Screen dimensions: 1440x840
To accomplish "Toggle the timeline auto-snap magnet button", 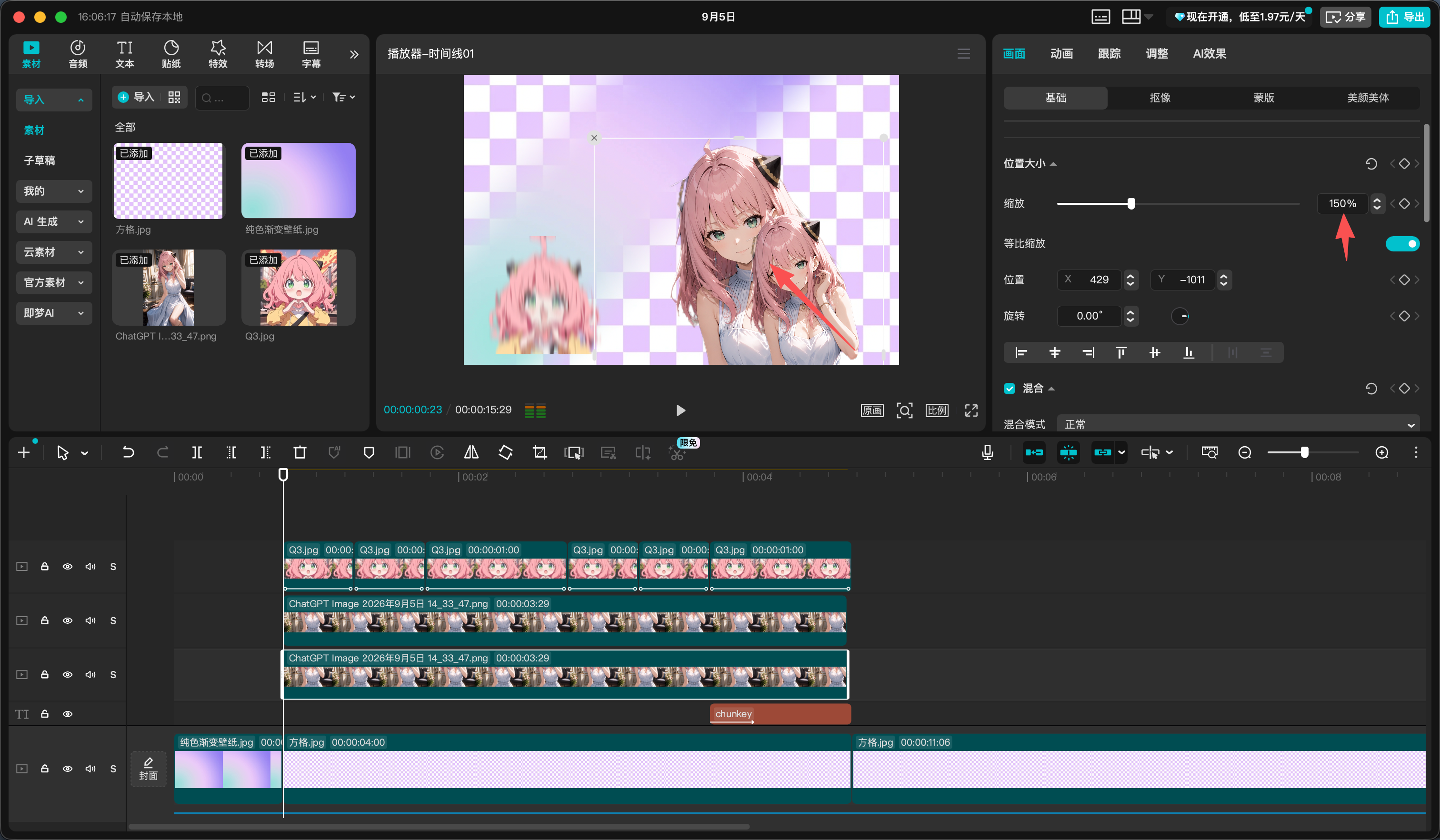I will tap(1068, 452).
